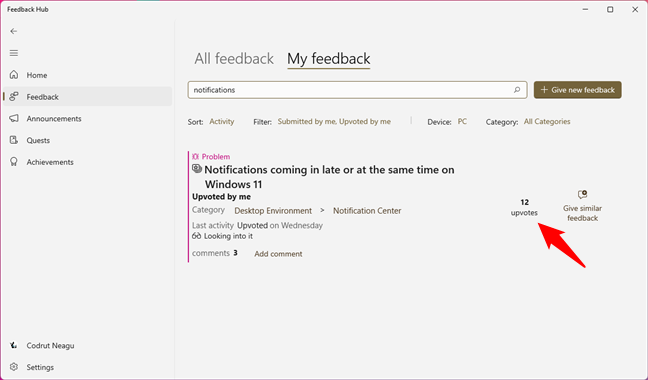Image resolution: width=648 pixels, height=380 pixels.
Task: Open Announcements in the sidebar
Action: pos(87,119)
